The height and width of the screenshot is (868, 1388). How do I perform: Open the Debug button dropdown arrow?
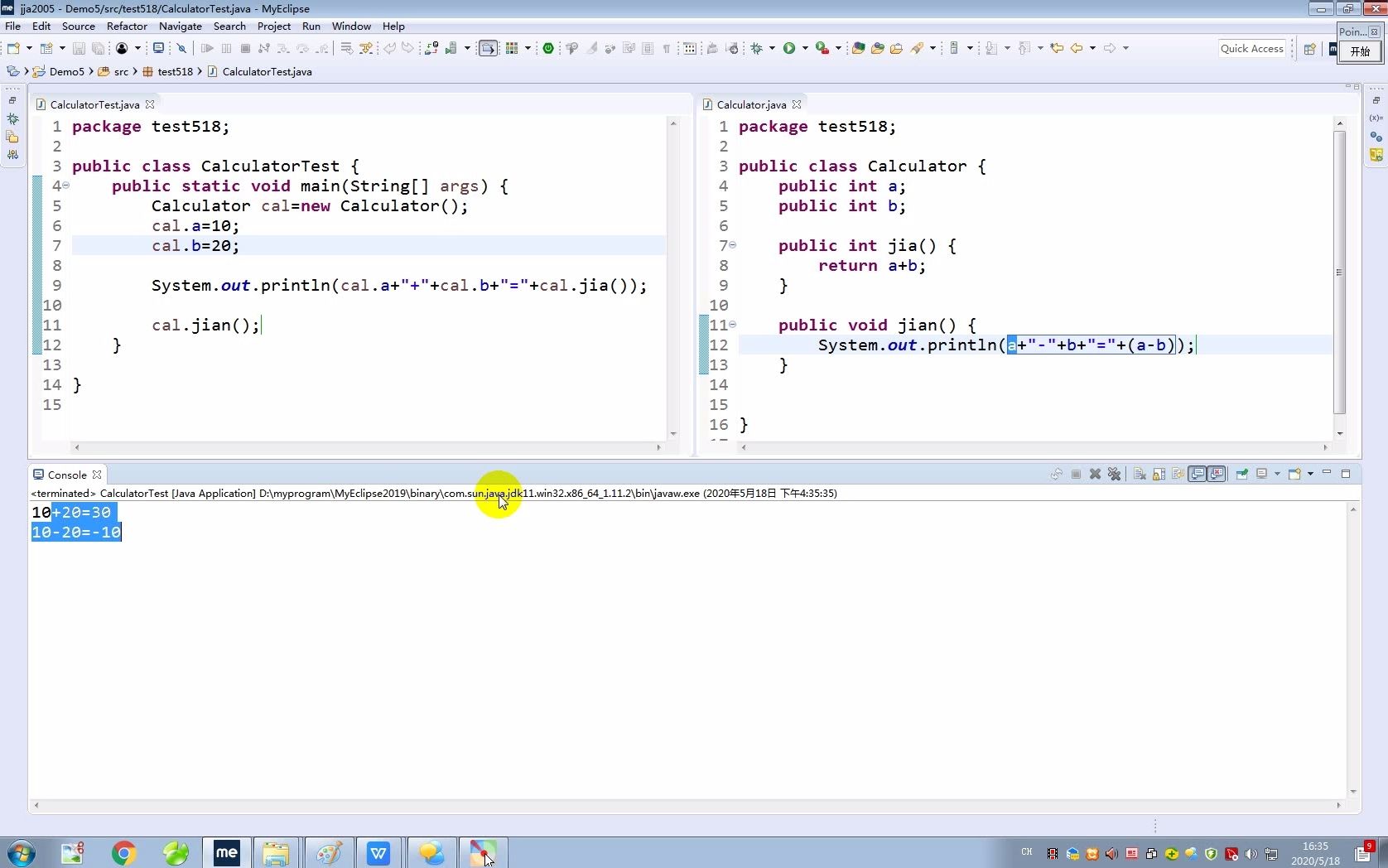[x=772, y=48]
